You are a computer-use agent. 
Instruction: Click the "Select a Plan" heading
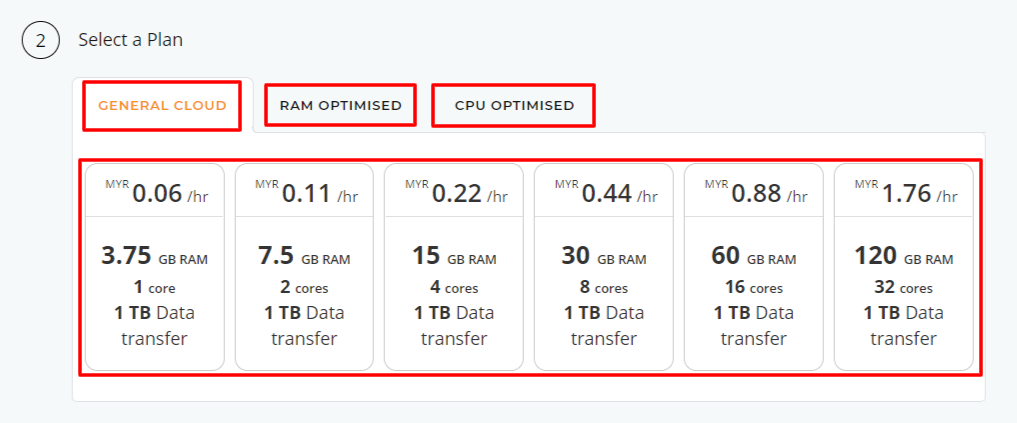tap(131, 40)
